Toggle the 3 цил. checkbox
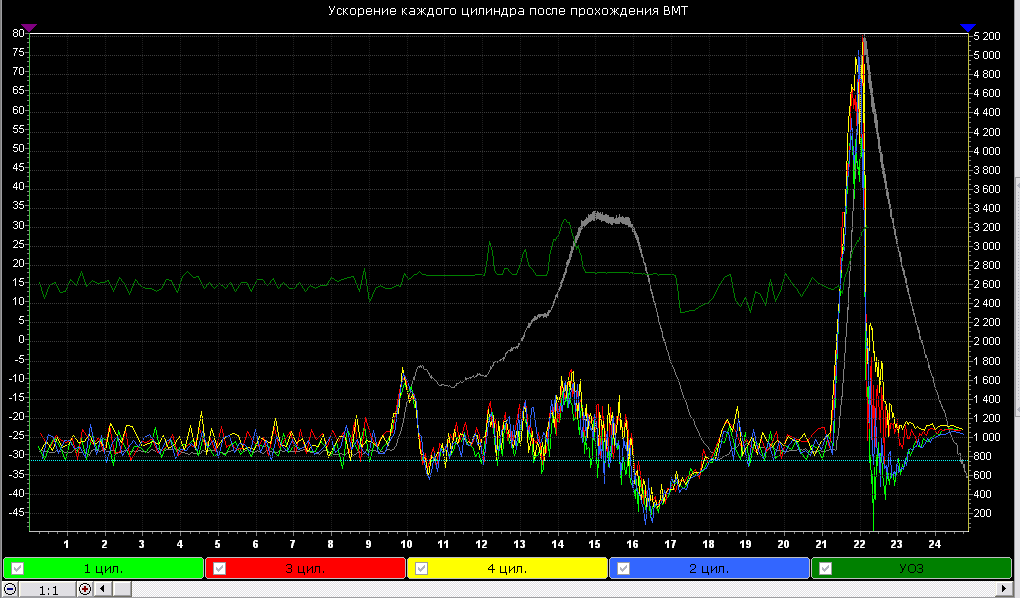The image size is (1020, 598). [219, 568]
